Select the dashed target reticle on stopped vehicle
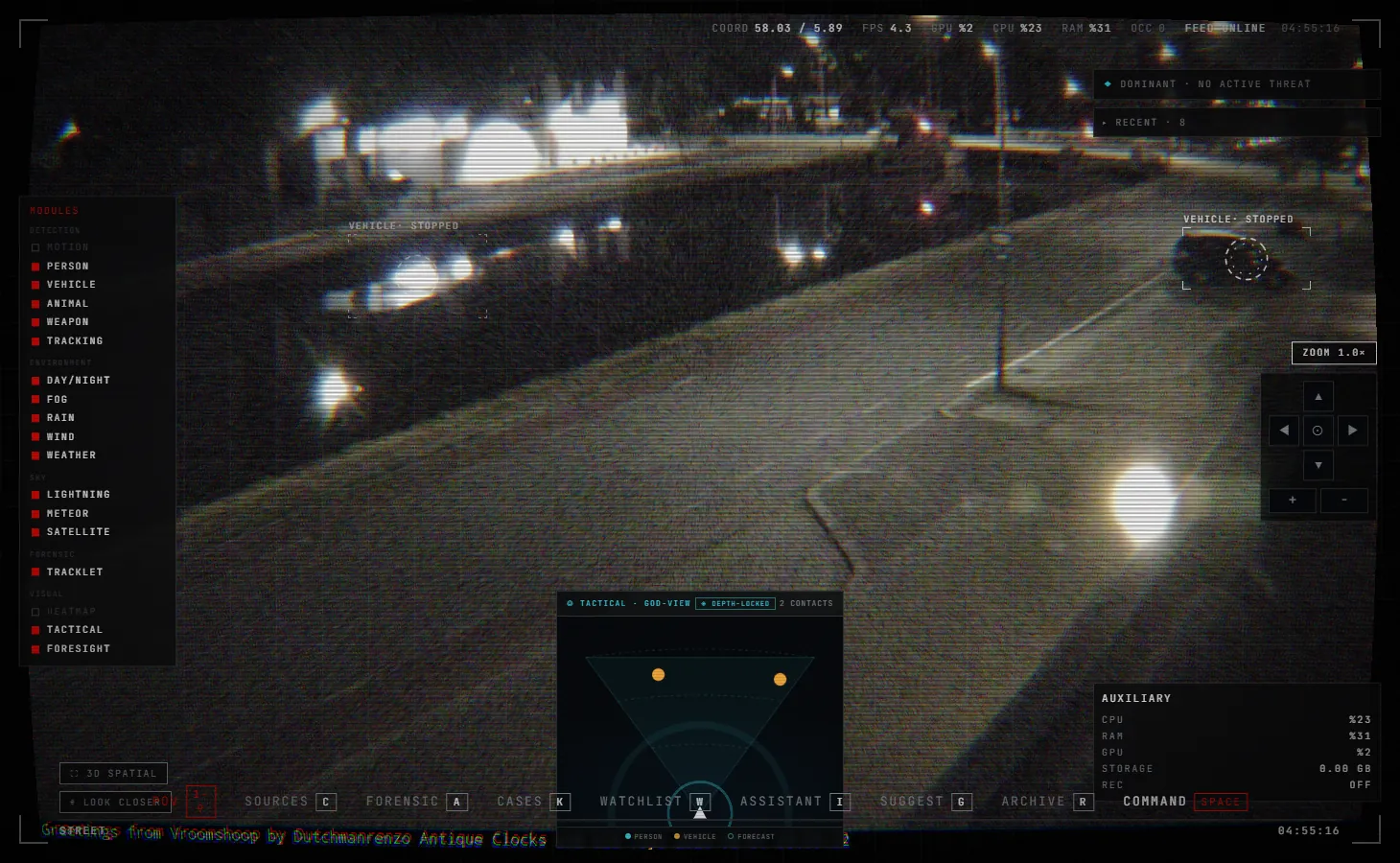 tap(1246, 259)
